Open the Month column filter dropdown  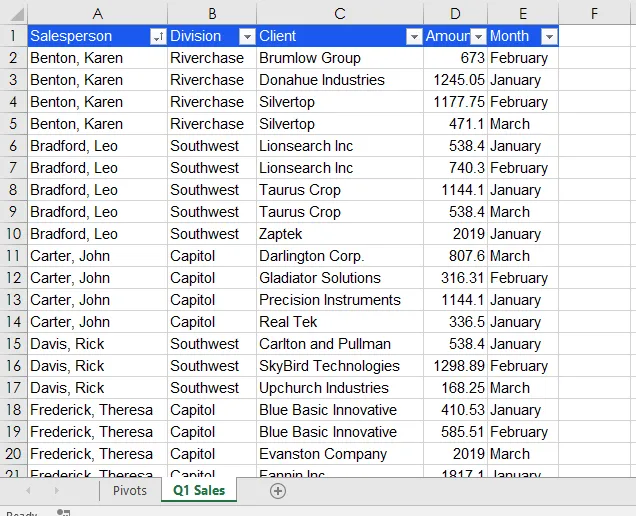(x=549, y=37)
